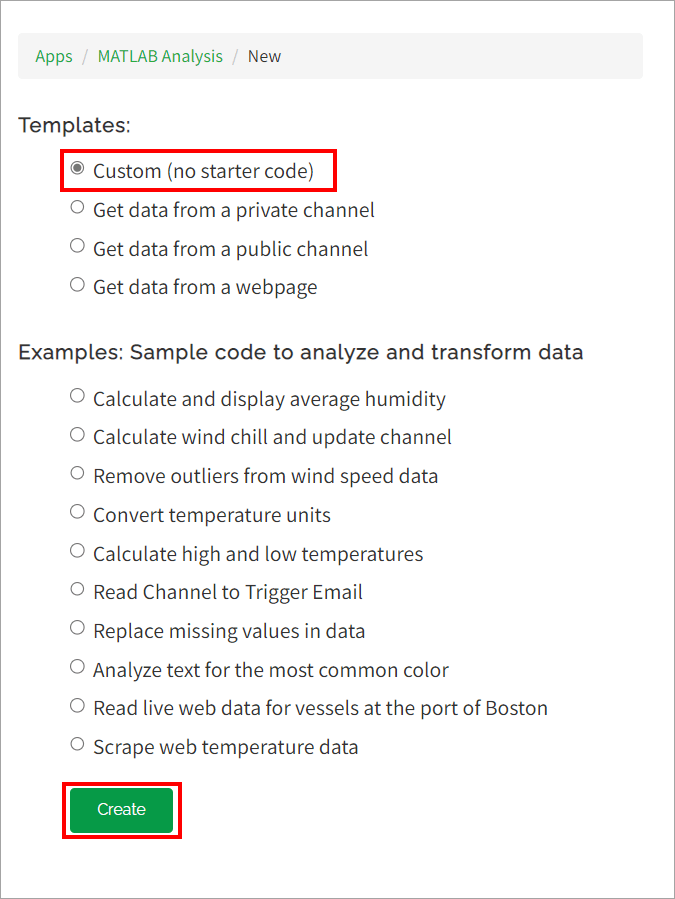Screen dimensions: 675x899
Task: Click the Examples sample code heading
Action: pos(300,352)
